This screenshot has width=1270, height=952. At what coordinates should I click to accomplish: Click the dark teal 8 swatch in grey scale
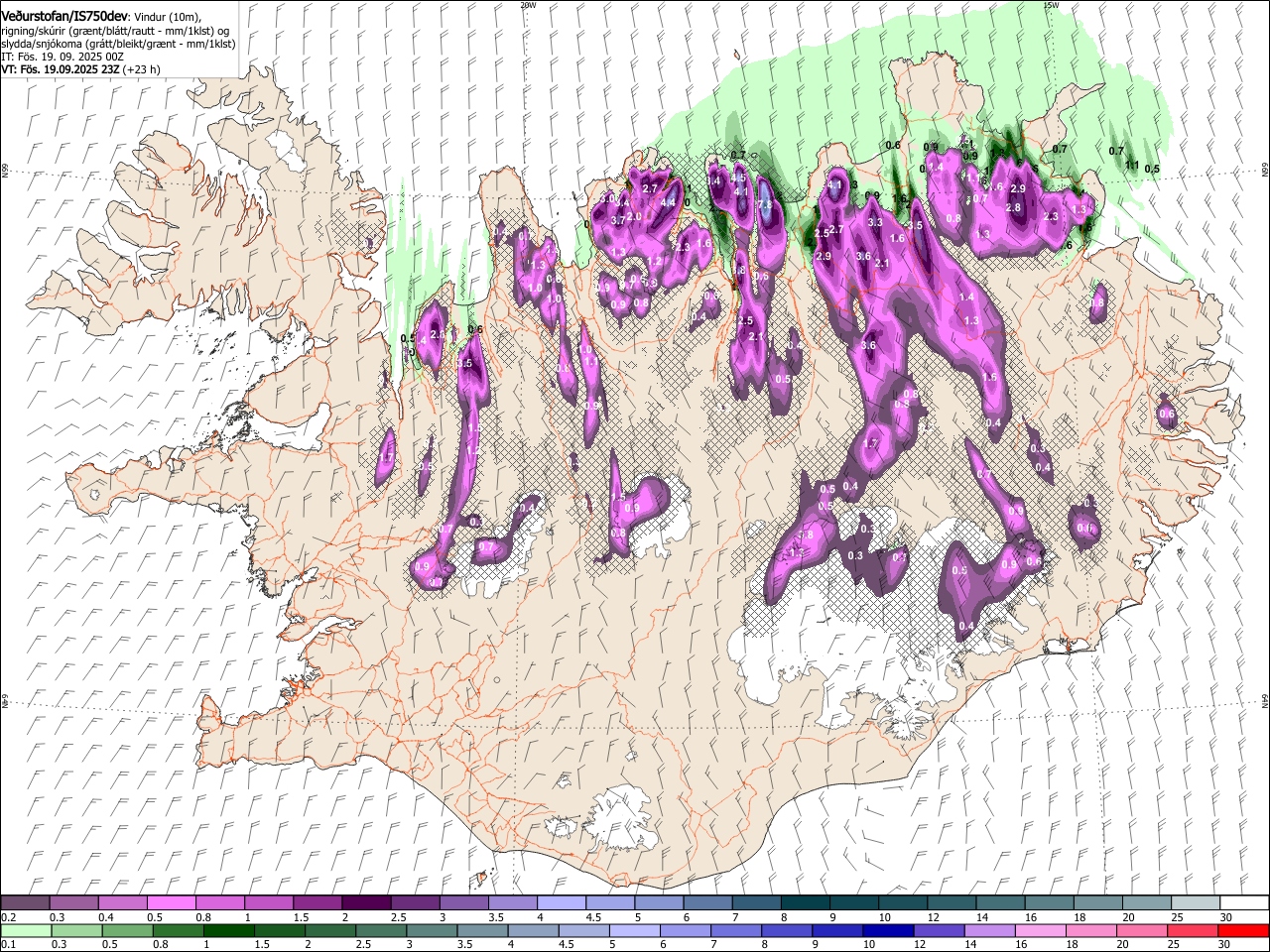pos(806,902)
